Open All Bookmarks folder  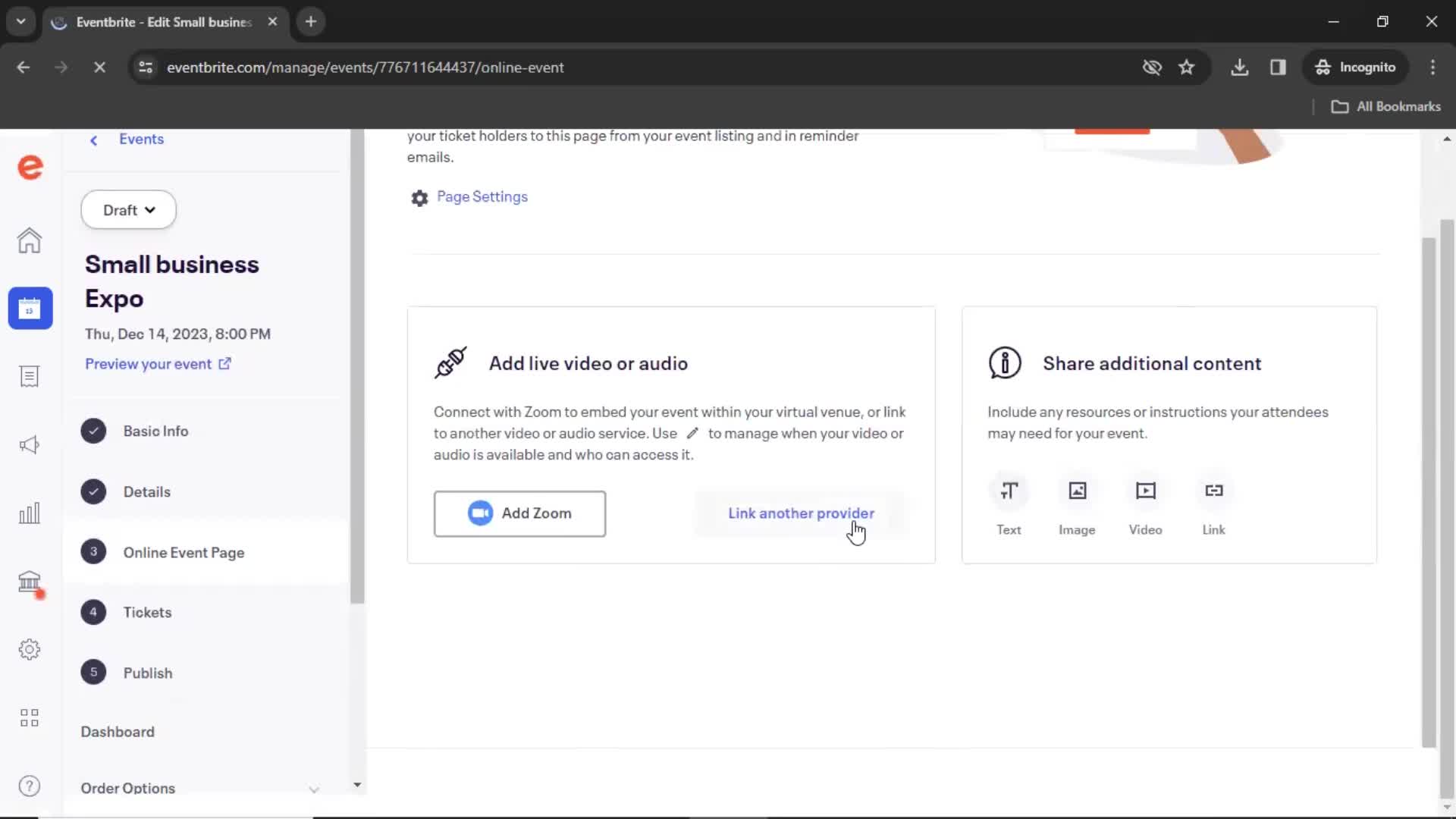(x=1385, y=107)
